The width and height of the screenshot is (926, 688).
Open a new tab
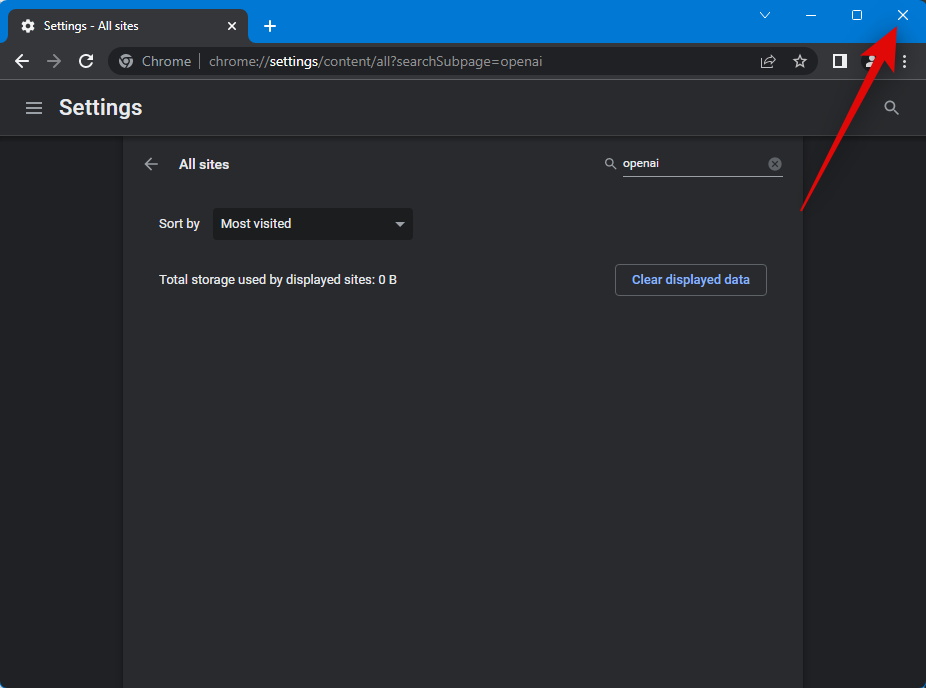270,26
